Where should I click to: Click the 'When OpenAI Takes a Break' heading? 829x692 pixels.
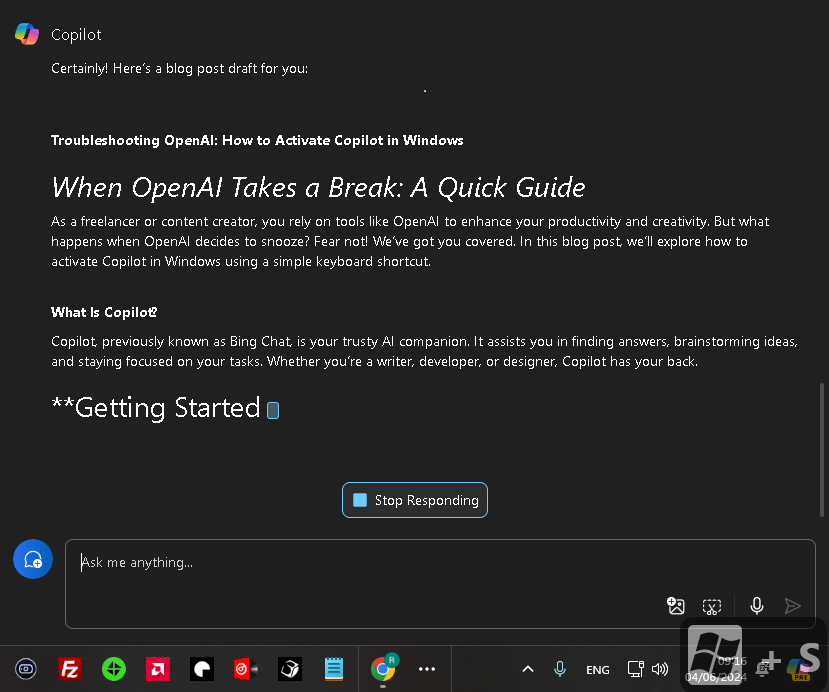tap(318, 187)
